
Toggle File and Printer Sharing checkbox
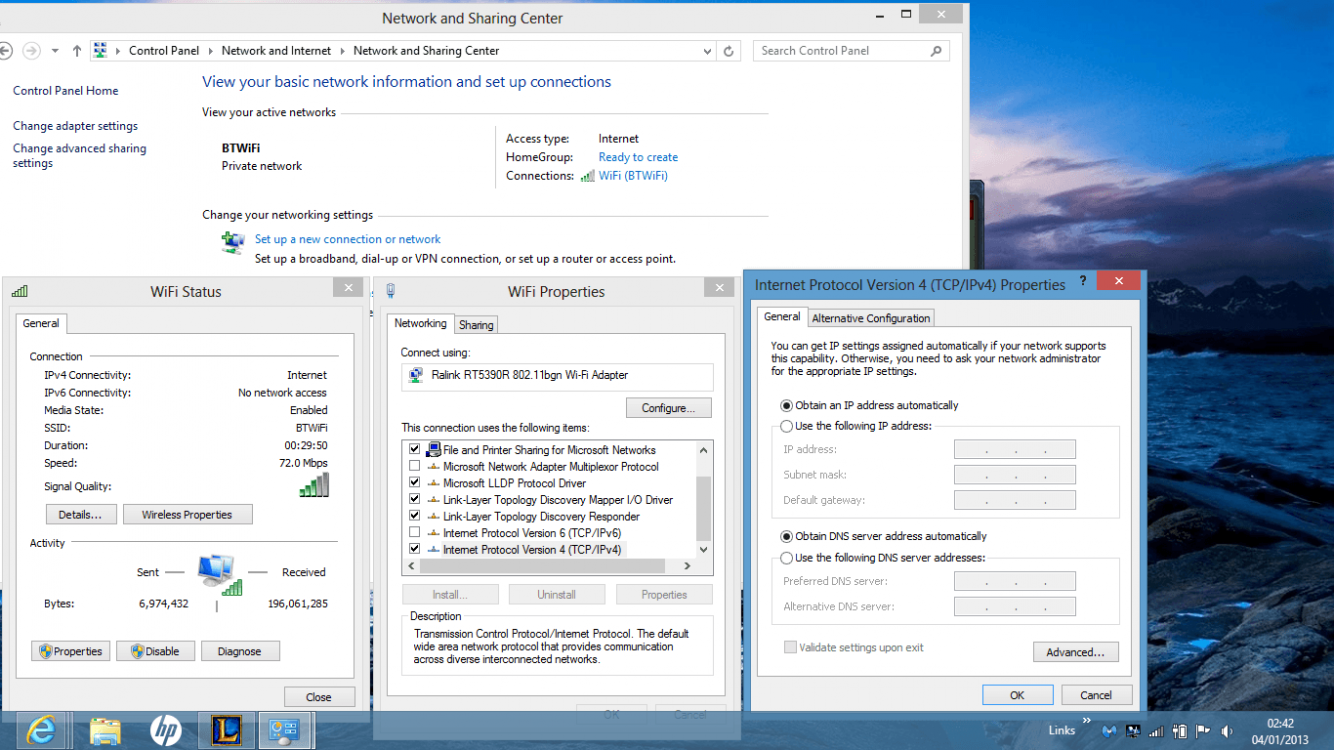414,450
